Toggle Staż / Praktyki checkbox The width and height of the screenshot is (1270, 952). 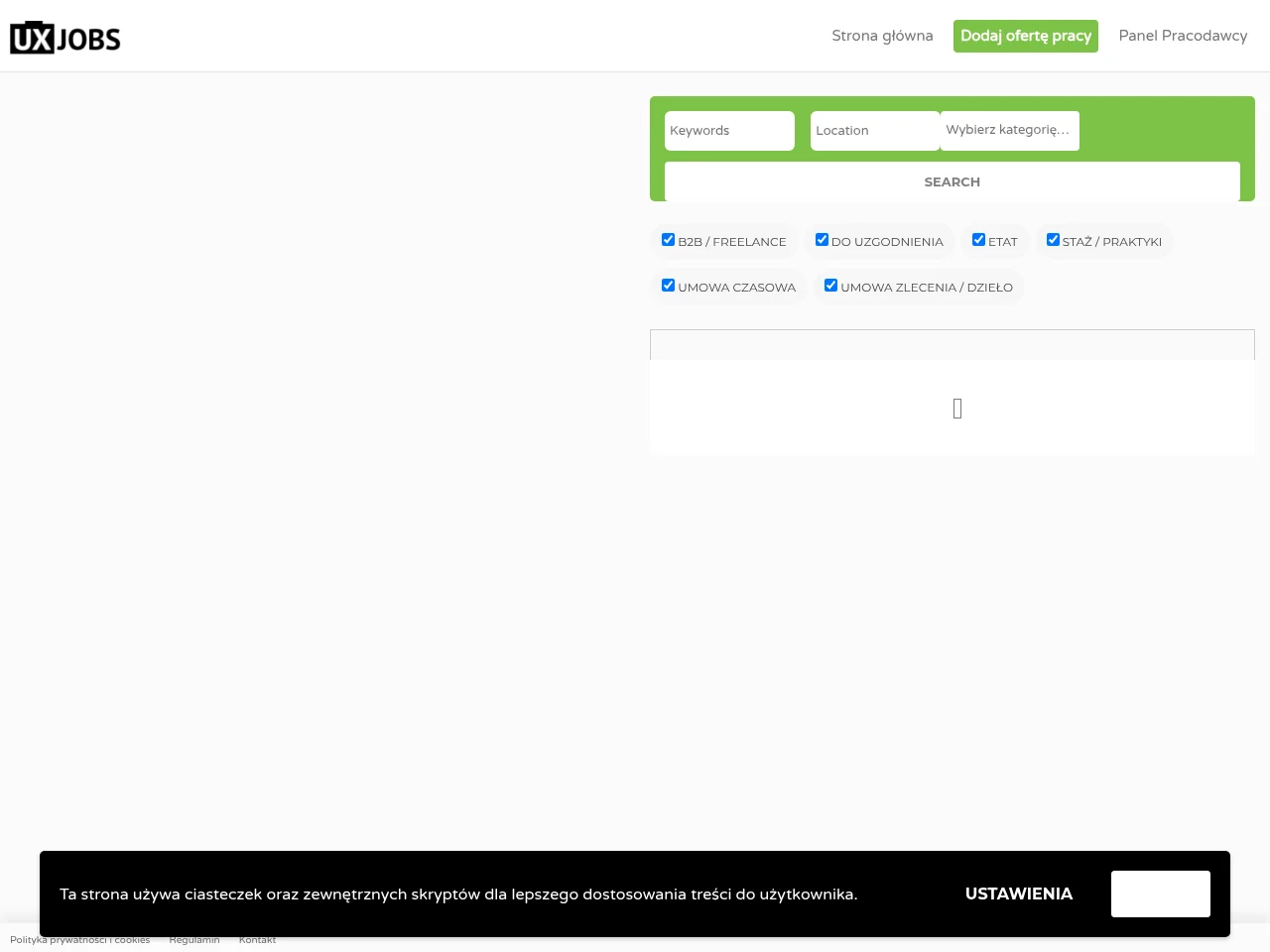pos(1053,240)
